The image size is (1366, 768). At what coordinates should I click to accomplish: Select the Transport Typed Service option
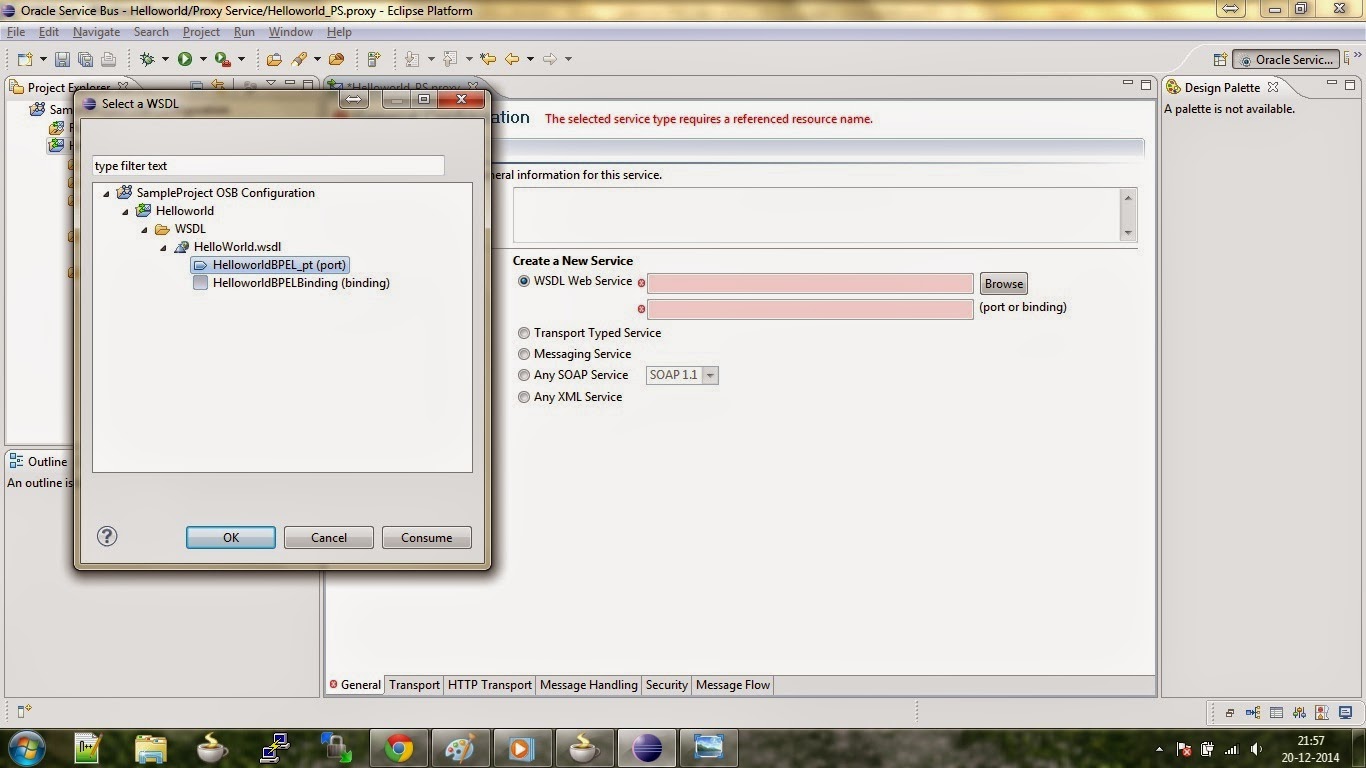click(524, 333)
